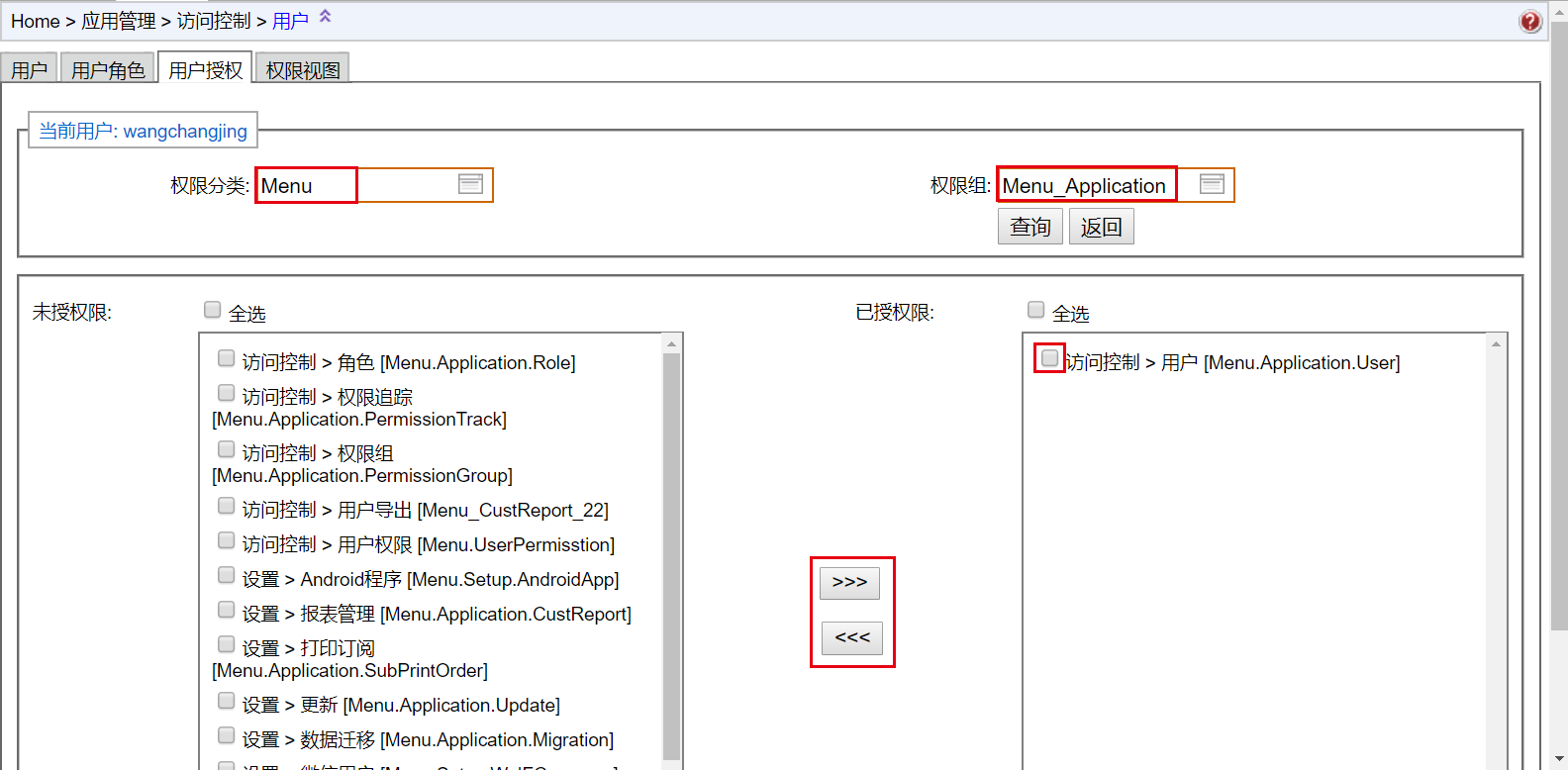Click 已授权限 list scroll-up arrow
The width and height of the screenshot is (1568, 771).
(1496, 344)
